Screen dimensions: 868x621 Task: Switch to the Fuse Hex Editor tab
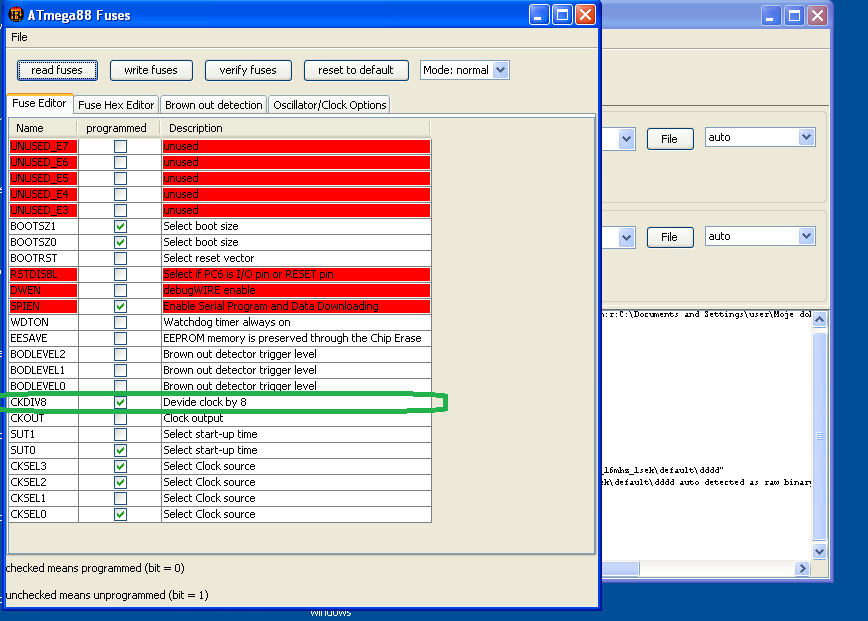[x=116, y=105]
